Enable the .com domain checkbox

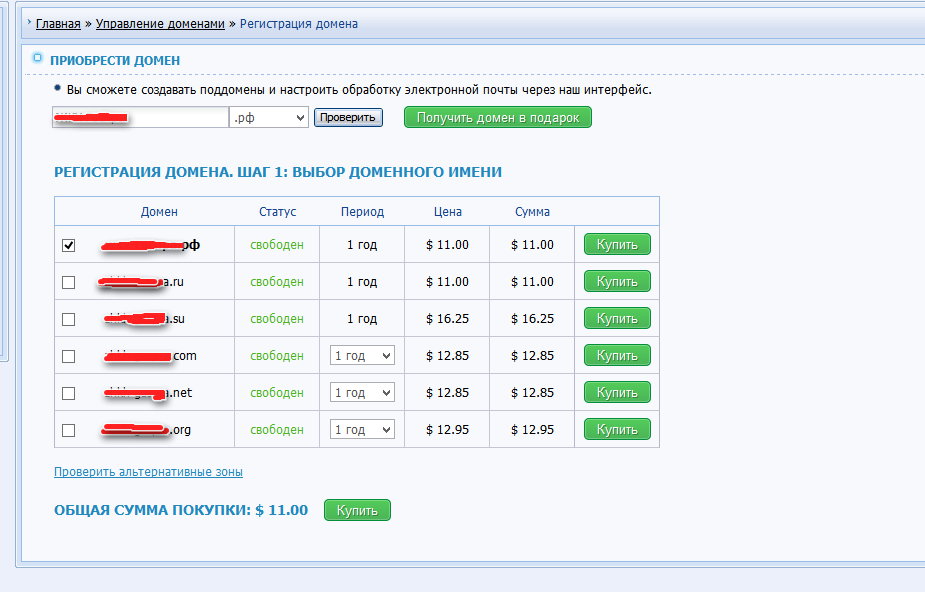69,356
